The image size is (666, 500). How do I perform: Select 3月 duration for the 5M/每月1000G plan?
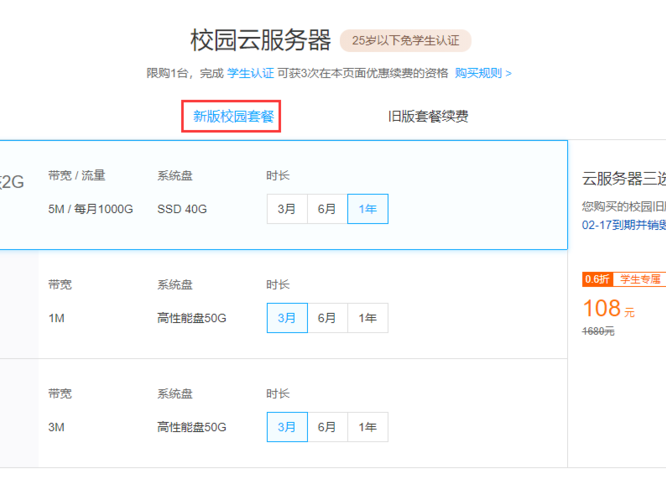coord(287,209)
